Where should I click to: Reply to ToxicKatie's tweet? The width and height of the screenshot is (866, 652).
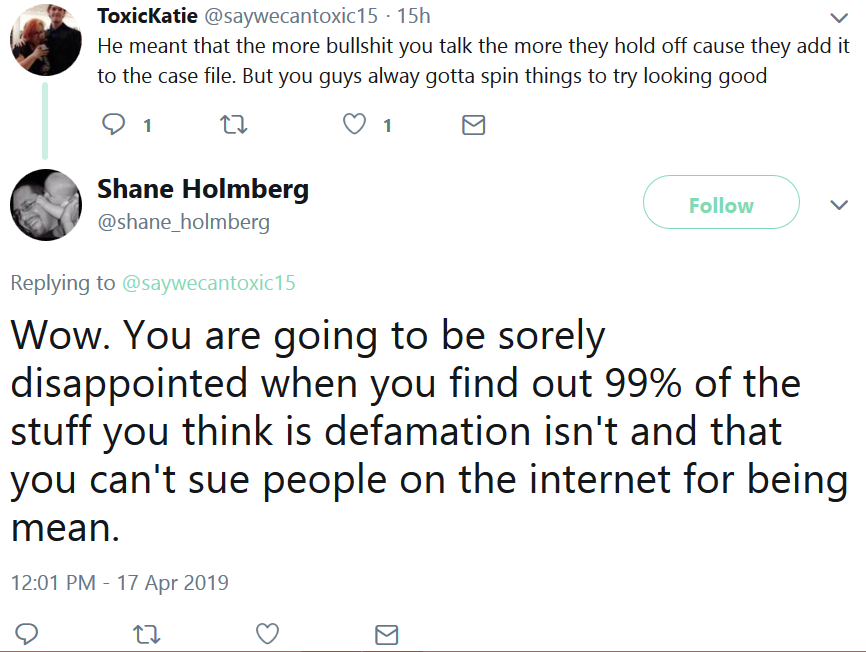pos(114,124)
